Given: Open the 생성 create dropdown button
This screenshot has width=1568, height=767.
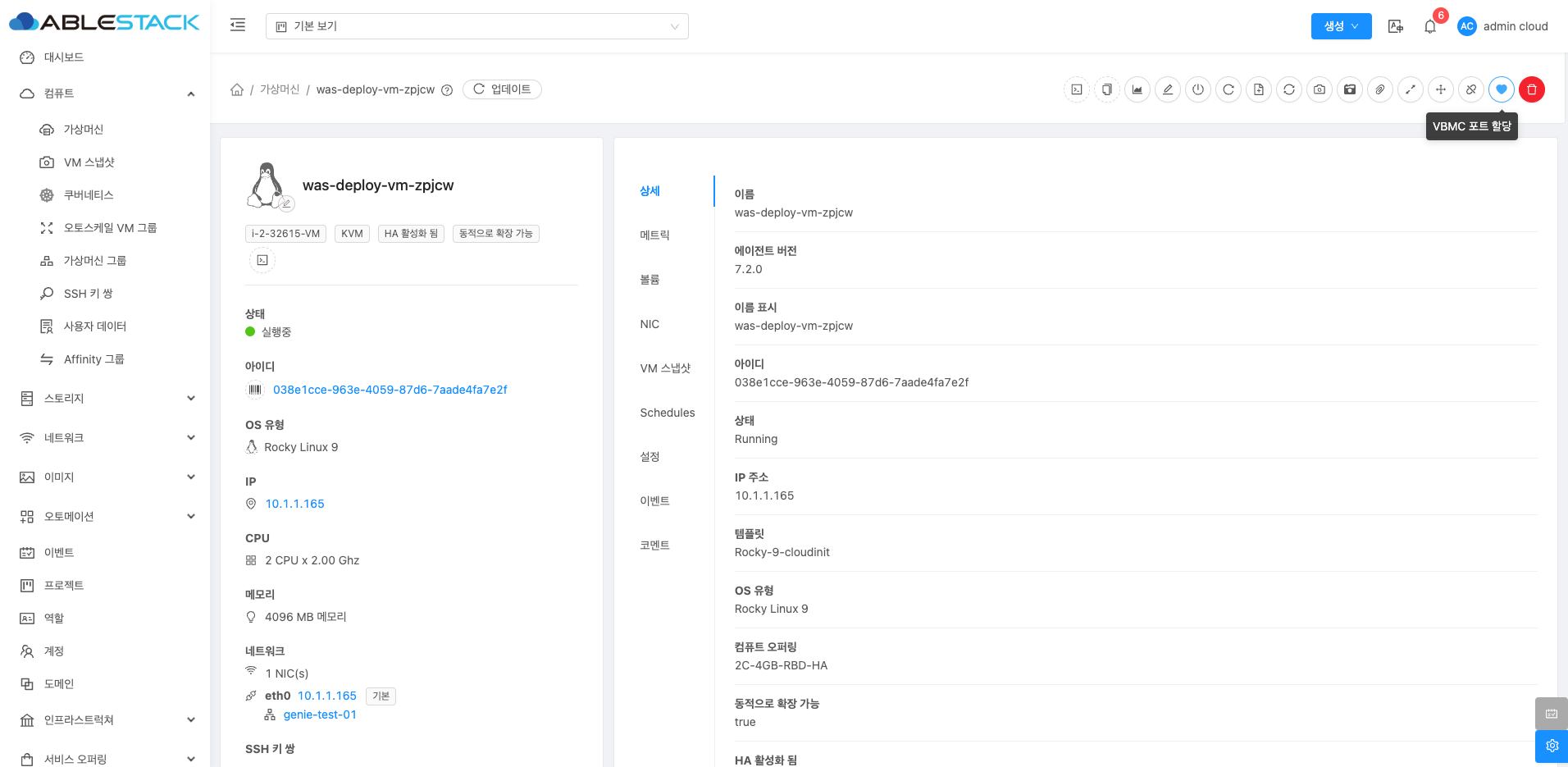Looking at the screenshot, I should tap(1341, 26).
